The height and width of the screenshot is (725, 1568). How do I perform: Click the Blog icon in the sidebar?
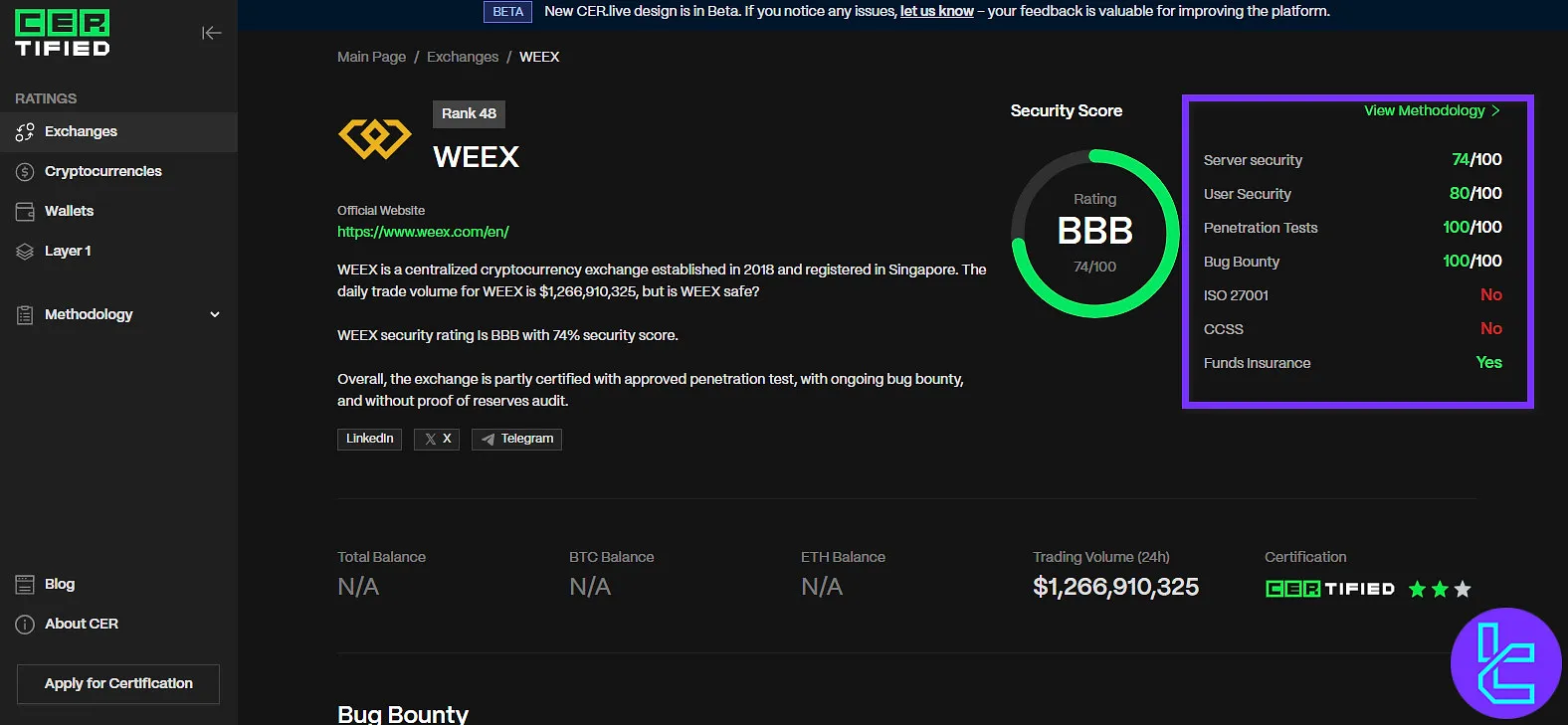click(25, 584)
